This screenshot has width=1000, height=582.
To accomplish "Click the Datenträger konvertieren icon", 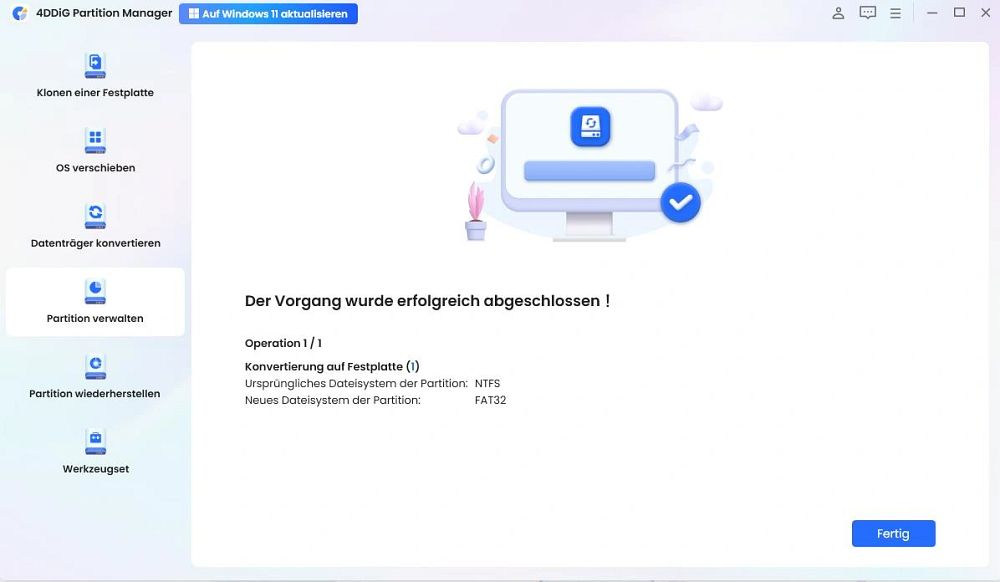I will [x=95, y=216].
